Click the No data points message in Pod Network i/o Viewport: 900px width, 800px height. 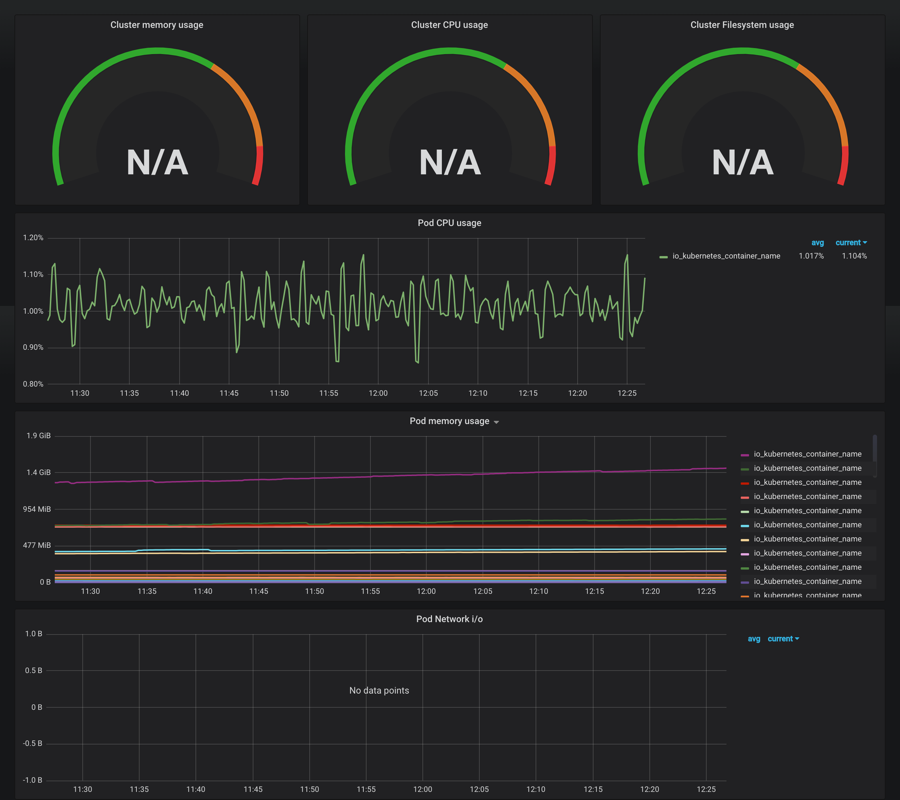click(379, 690)
